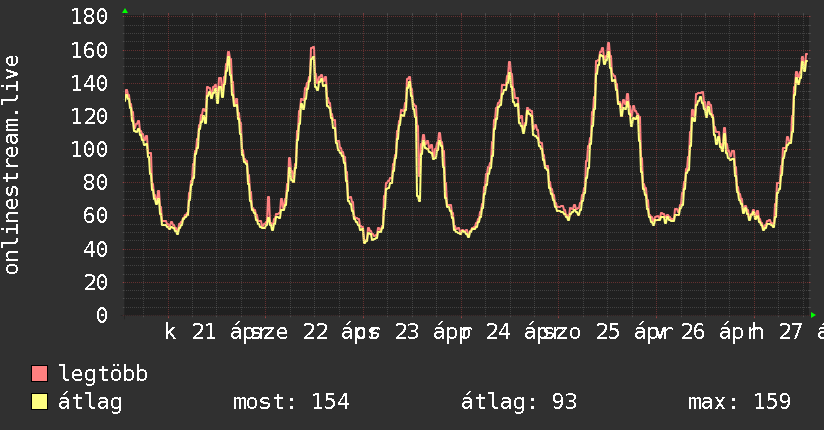Click the x-axis date label 21

point(204,332)
